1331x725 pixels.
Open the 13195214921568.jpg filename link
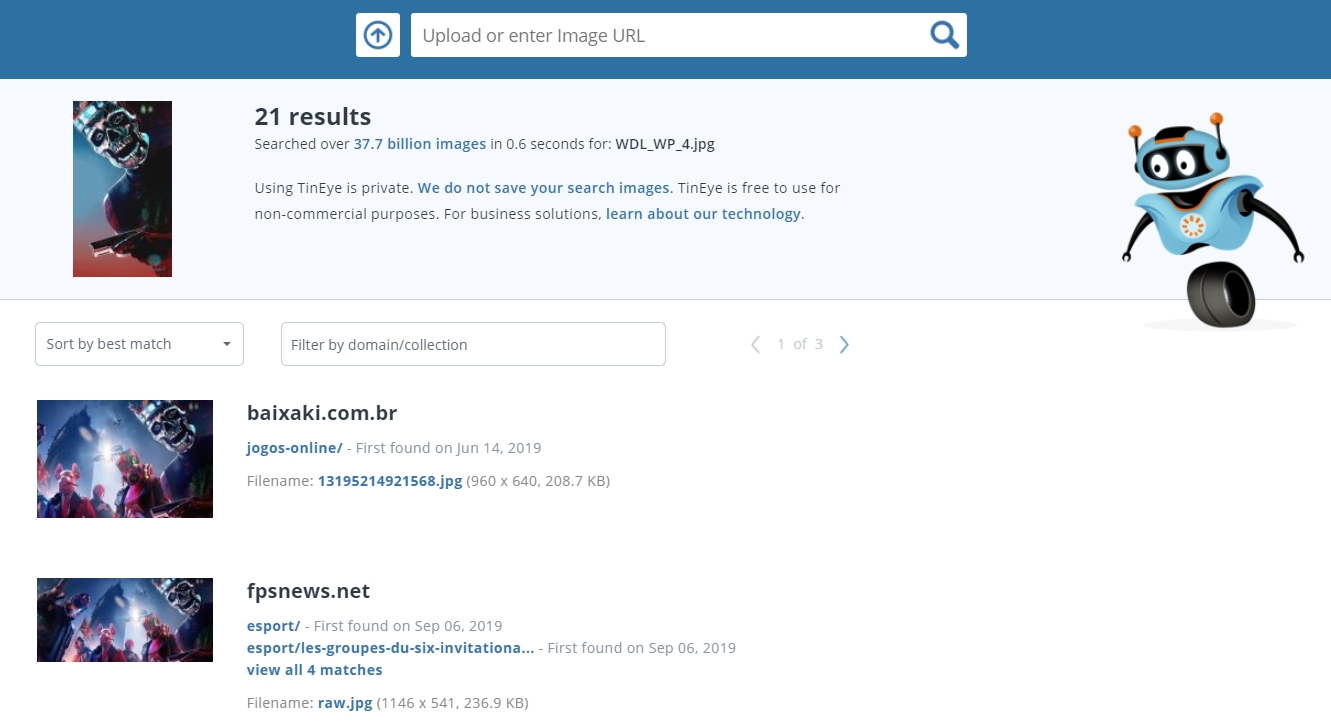tap(390, 481)
